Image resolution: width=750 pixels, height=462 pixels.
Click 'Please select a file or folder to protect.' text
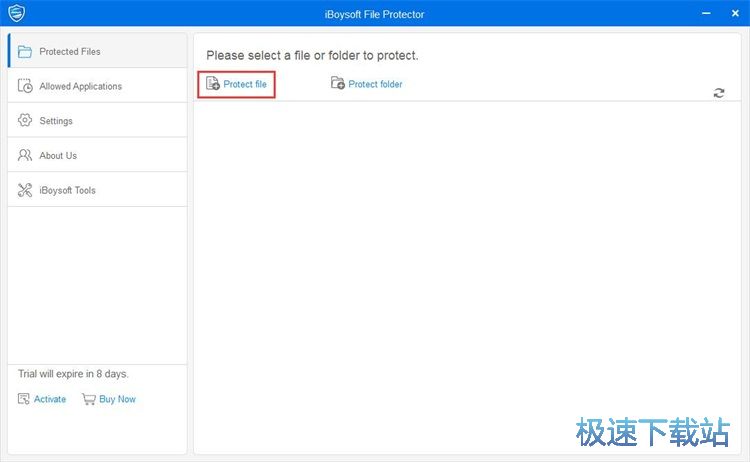312,55
